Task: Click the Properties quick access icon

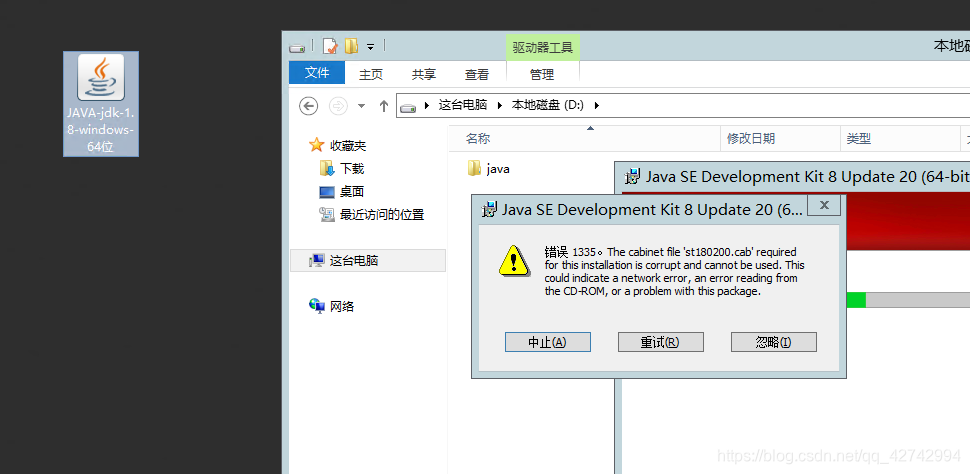Action: [x=330, y=46]
